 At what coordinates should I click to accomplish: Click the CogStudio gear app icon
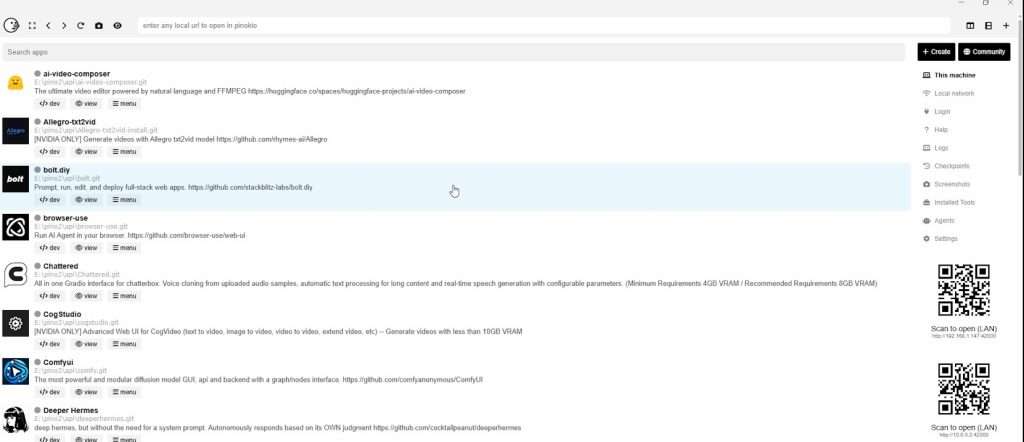(16, 323)
